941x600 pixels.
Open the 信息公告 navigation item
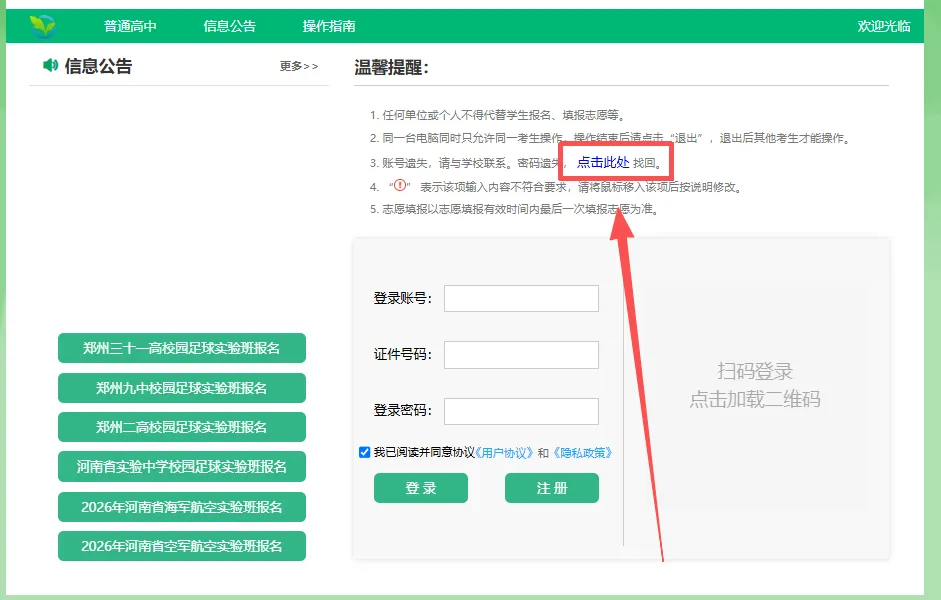230,26
